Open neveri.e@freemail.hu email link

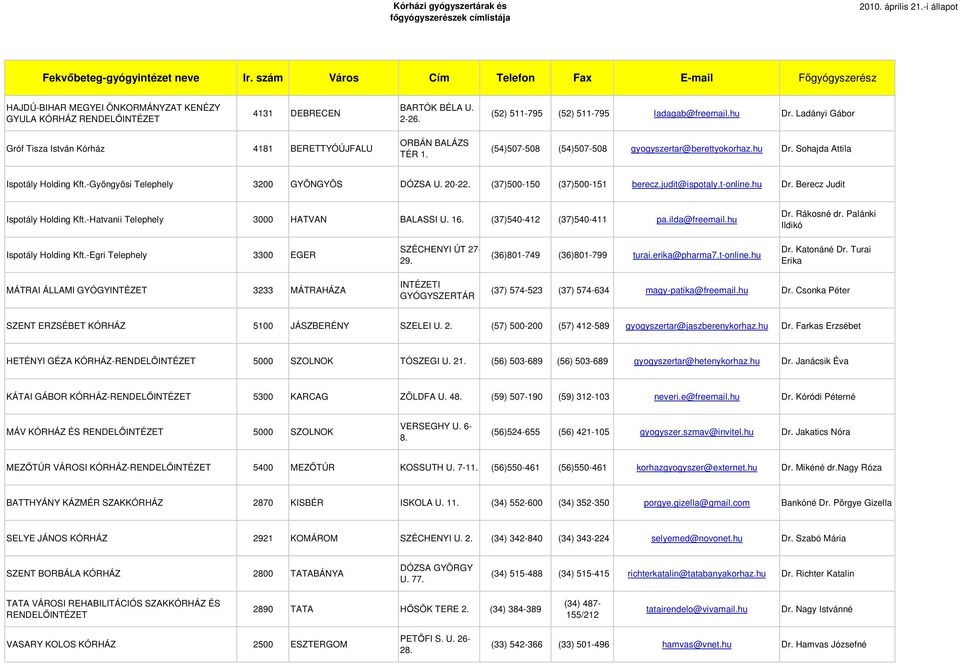point(696,397)
